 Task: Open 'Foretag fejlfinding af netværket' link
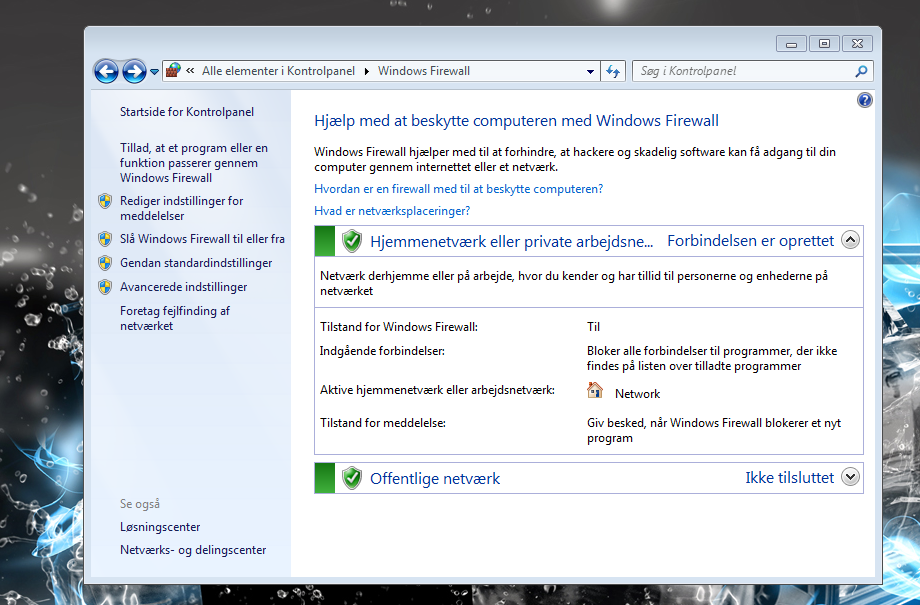(175, 319)
